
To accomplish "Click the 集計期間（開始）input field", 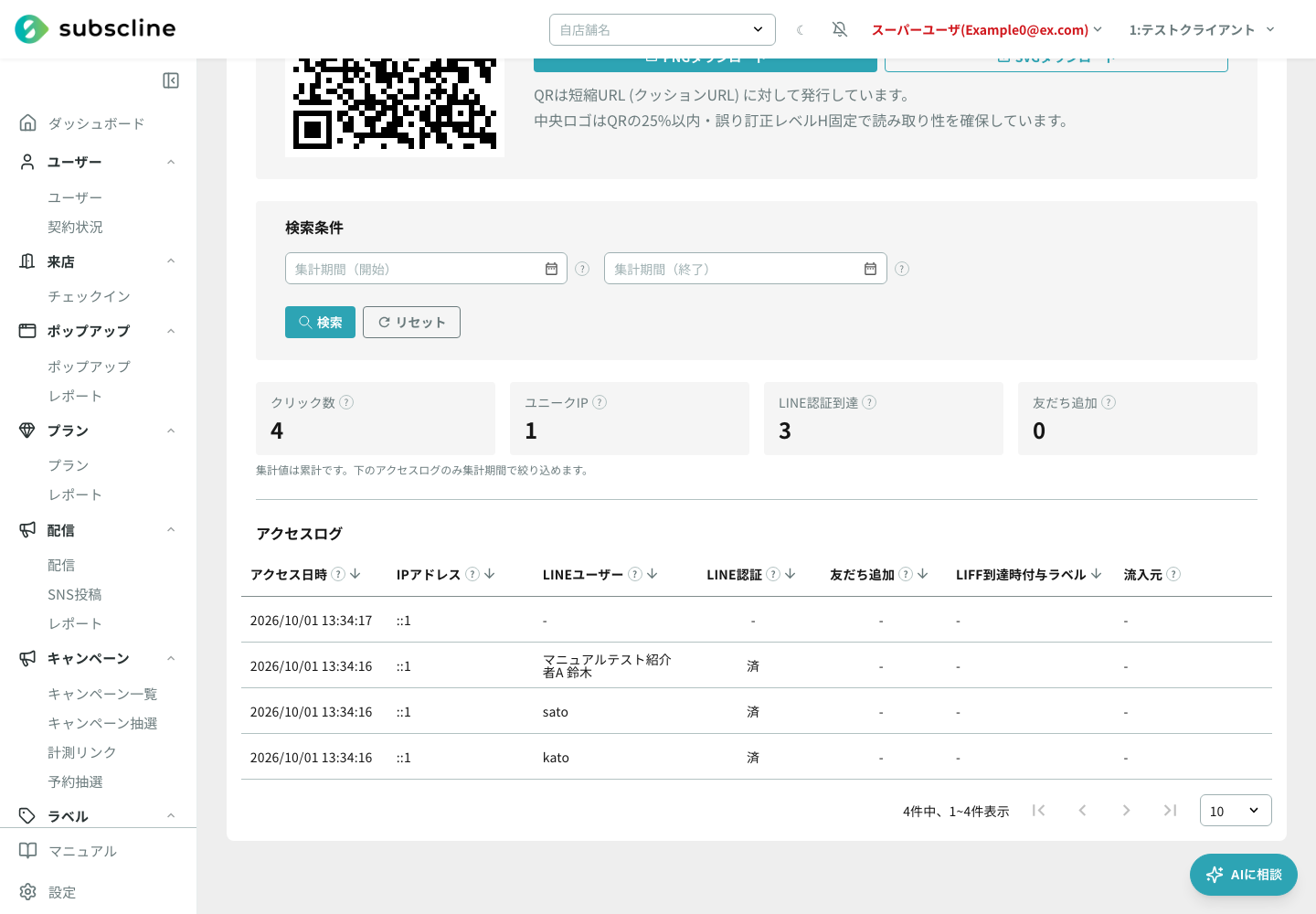I will 426,269.
